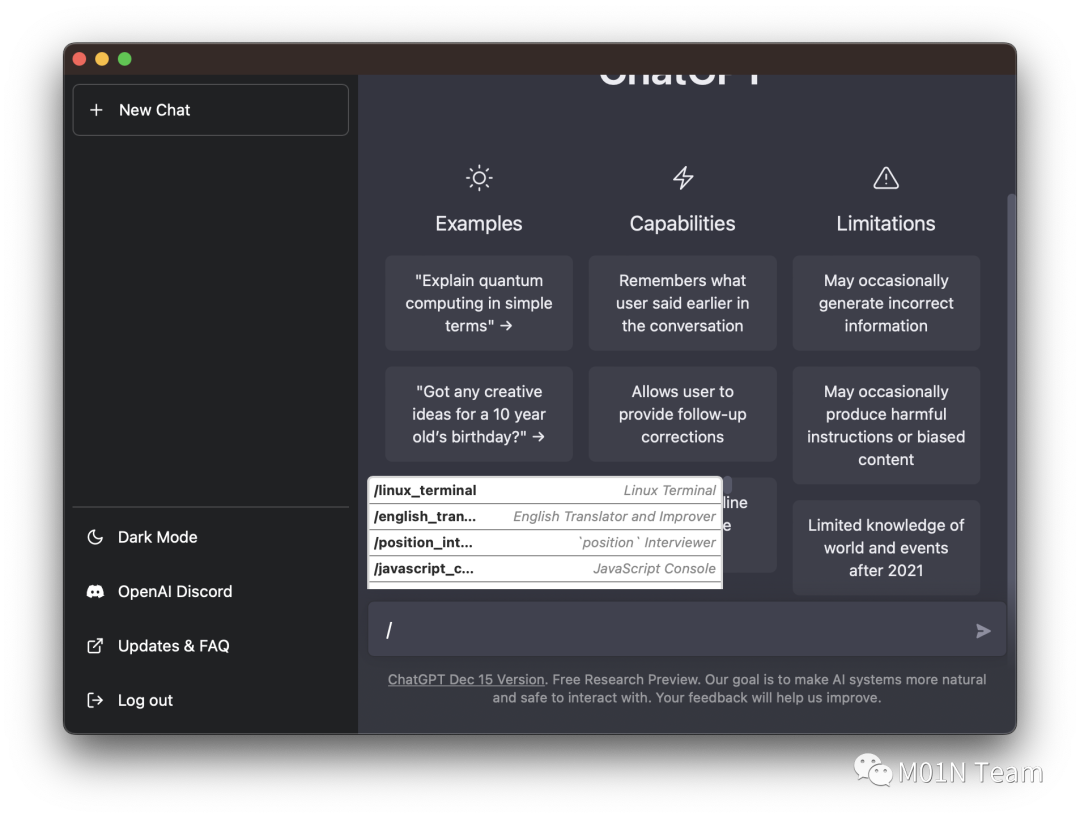Maximize the window with the green button
1080x818 pixels.
point(125,59)
